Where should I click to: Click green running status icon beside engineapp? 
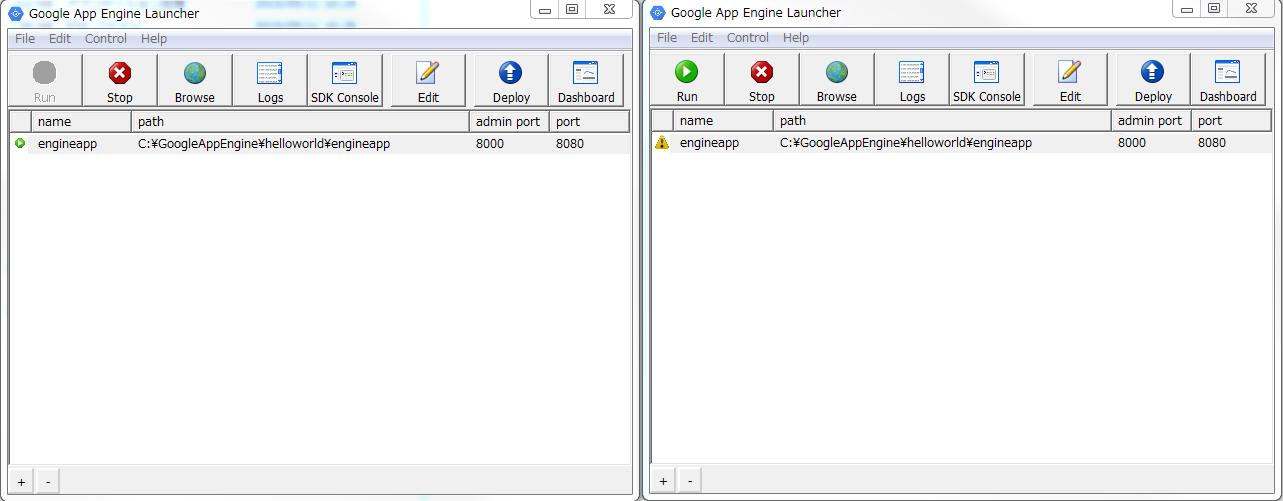(20, 143)
